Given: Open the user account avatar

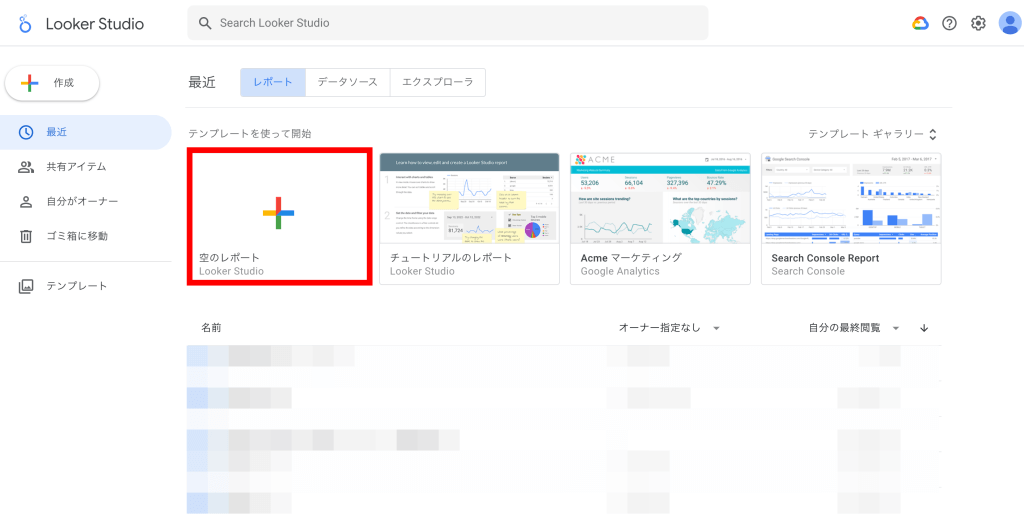Looking at the screenshot, I should pos(1010,24).
